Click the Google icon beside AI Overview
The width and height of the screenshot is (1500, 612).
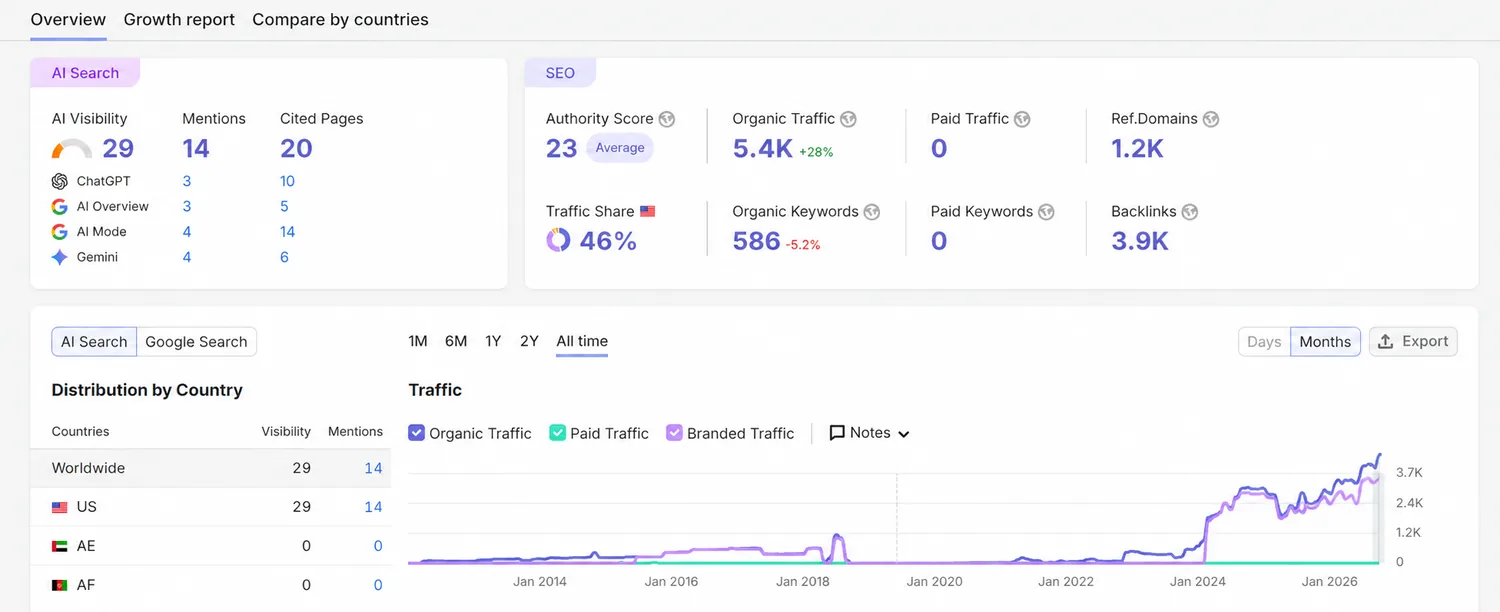[x=60, y=206]
